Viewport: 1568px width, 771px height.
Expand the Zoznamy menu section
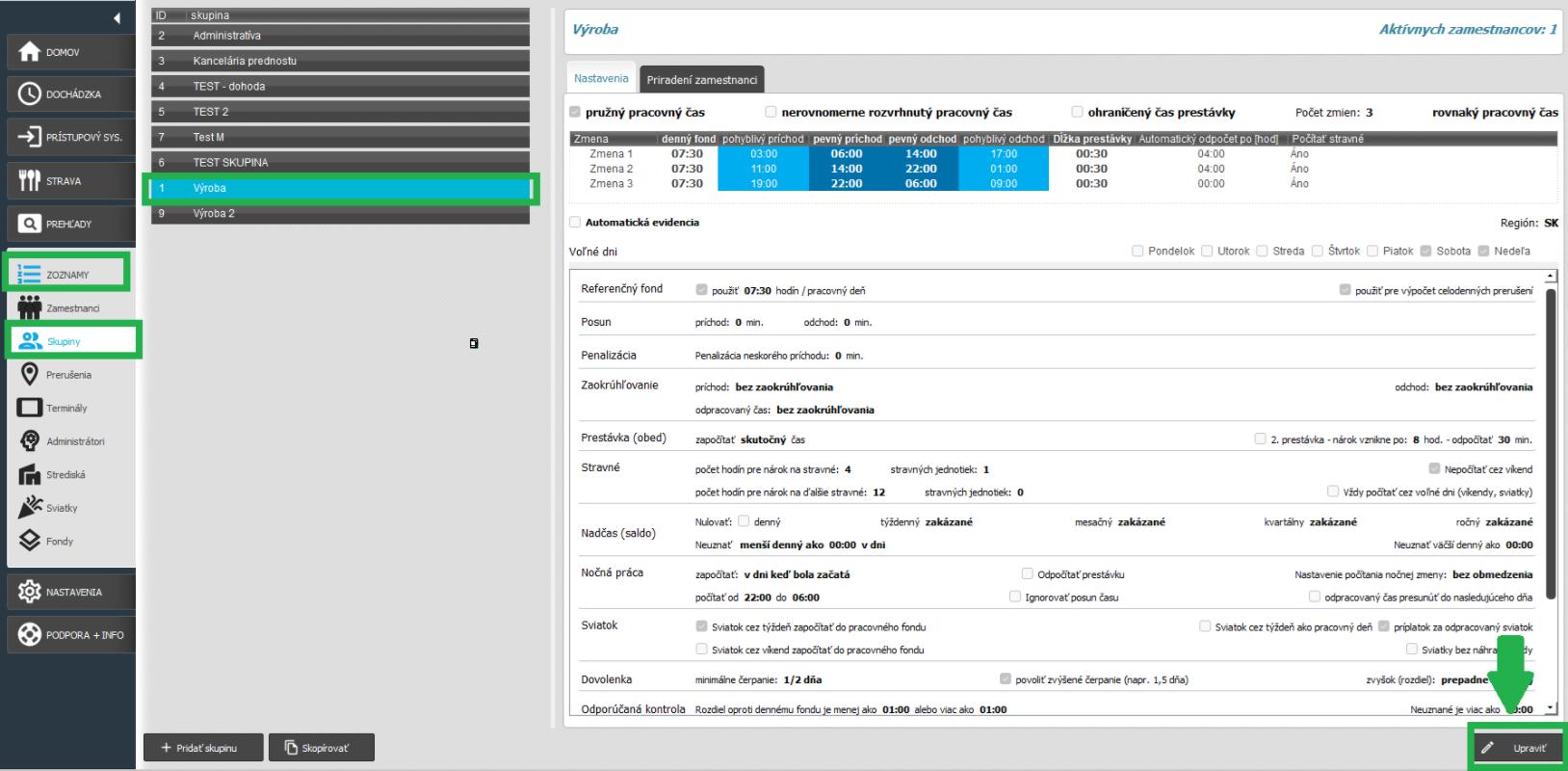tap(67, 275)
